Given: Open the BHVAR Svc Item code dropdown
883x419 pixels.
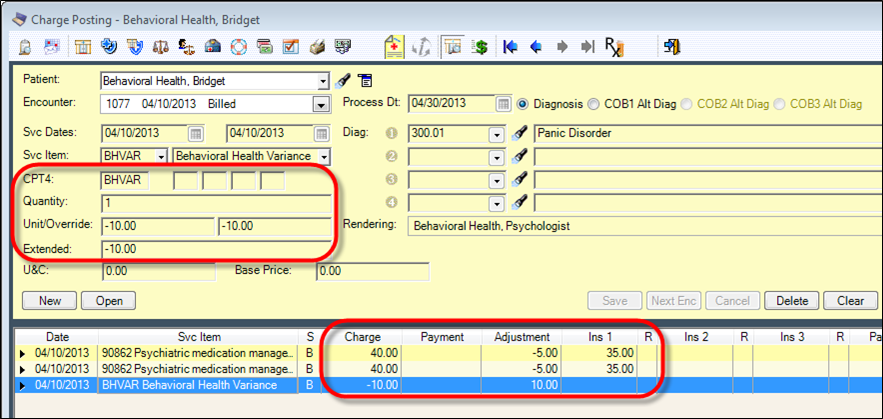Looking at the screenshot, I should pos(162,156).
